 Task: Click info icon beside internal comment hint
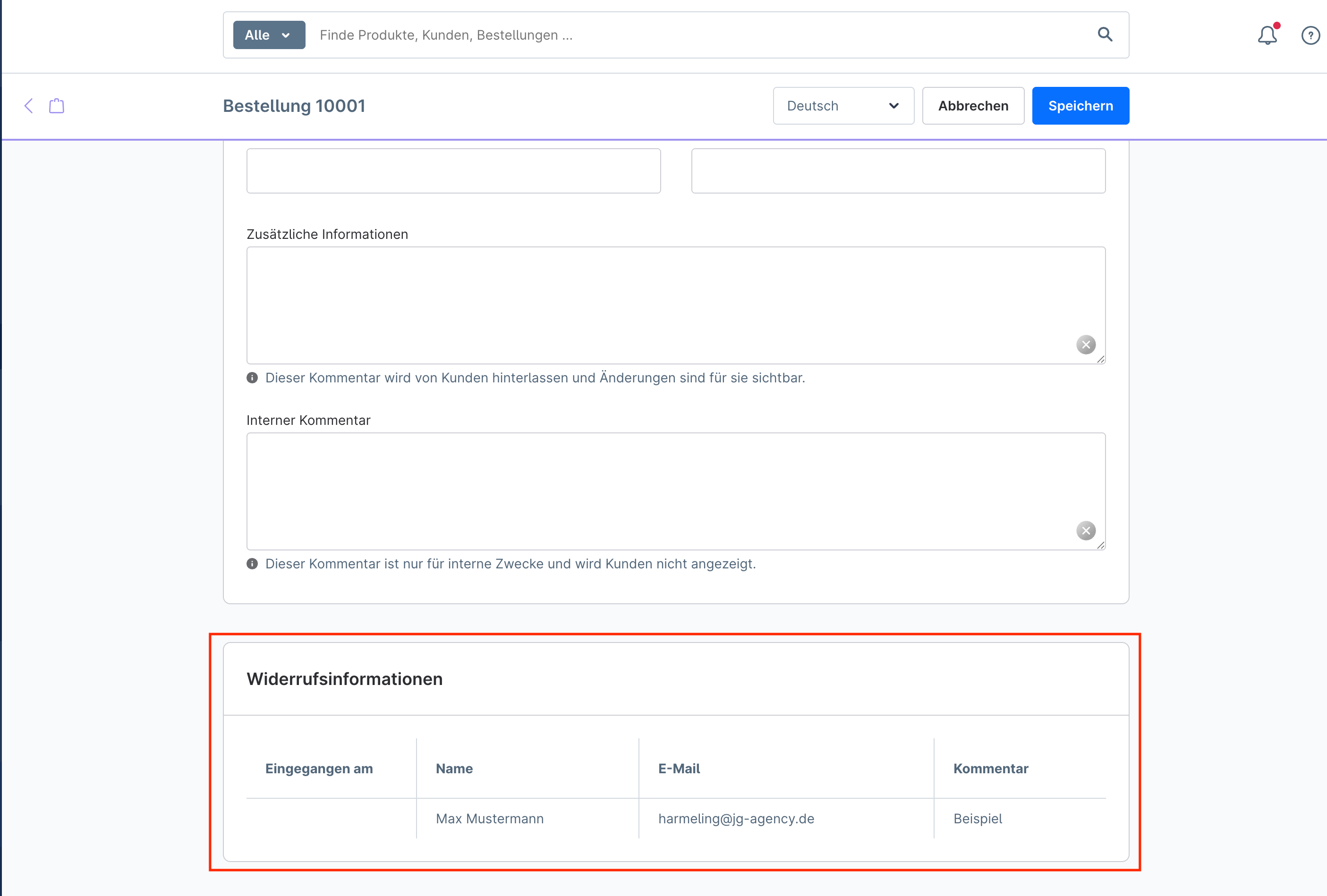pos(252,564)
